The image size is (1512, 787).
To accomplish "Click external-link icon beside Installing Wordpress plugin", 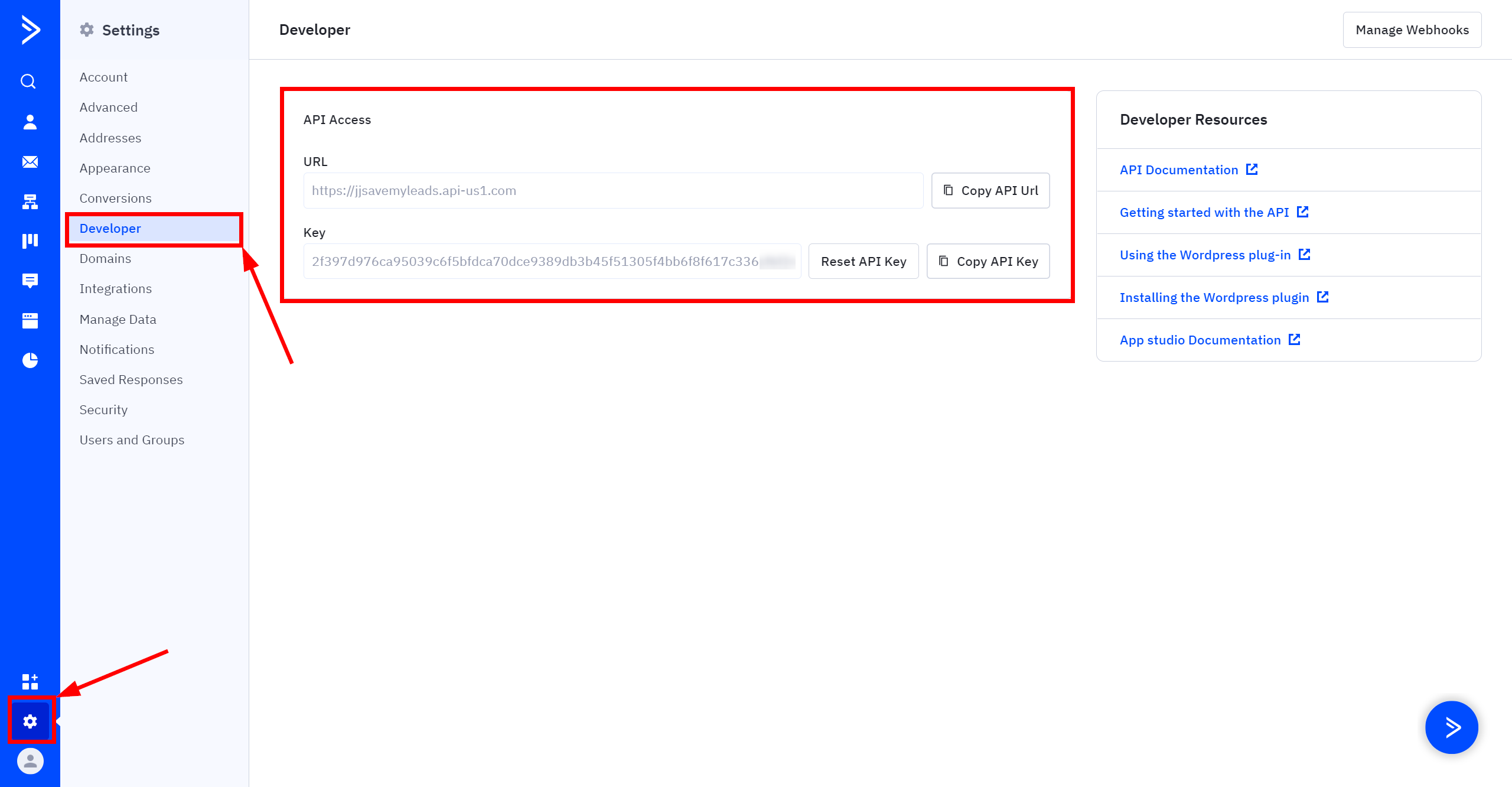I will click(1323, 297).
